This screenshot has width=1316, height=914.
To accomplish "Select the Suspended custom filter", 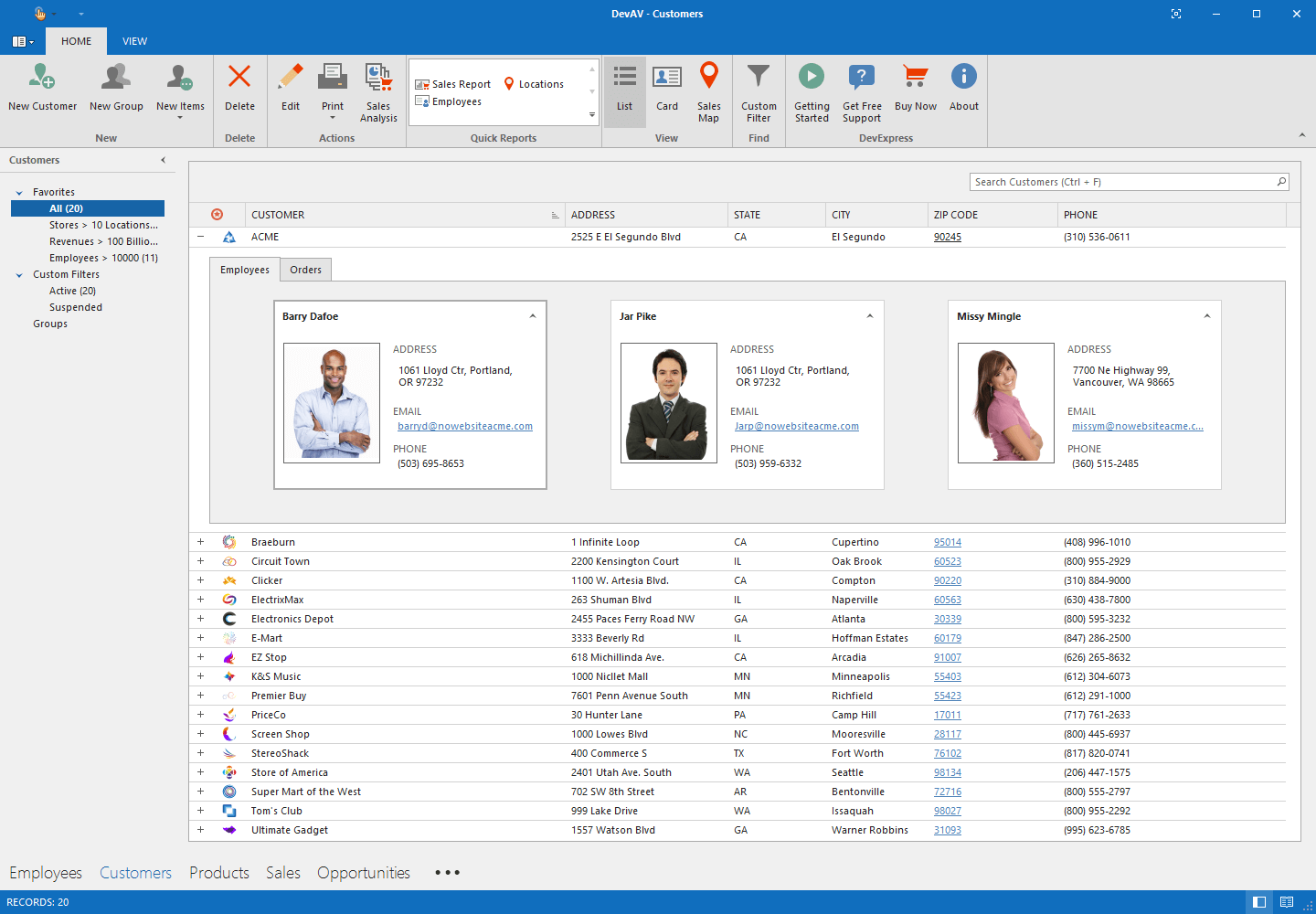I will pos(76,307).
